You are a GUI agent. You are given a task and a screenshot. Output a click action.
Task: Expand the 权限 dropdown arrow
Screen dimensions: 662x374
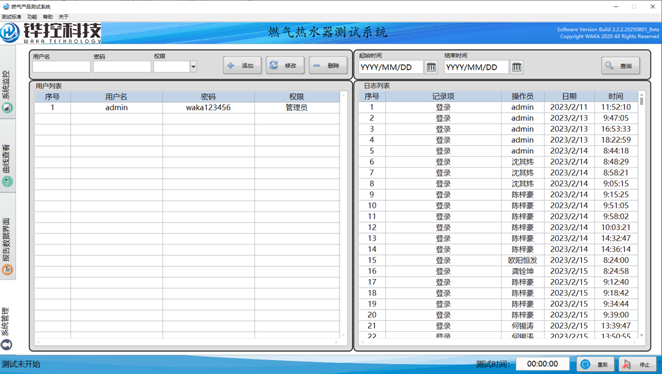[x=193, y=67]
